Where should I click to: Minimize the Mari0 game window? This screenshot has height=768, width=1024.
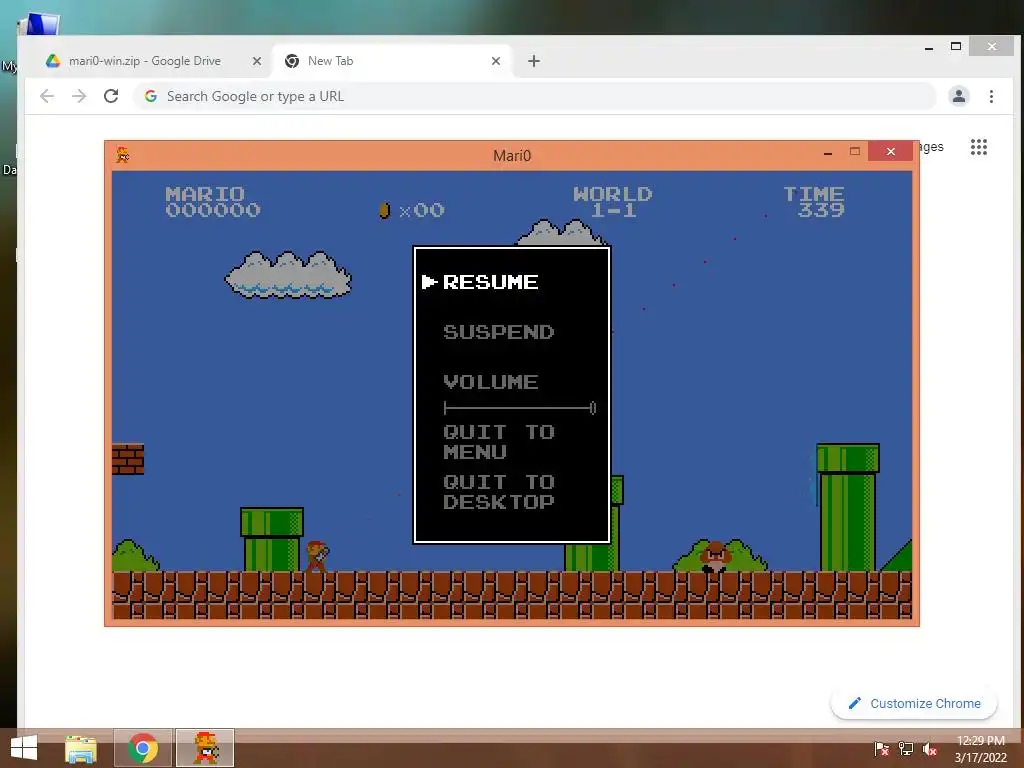(x=828, y=152)
